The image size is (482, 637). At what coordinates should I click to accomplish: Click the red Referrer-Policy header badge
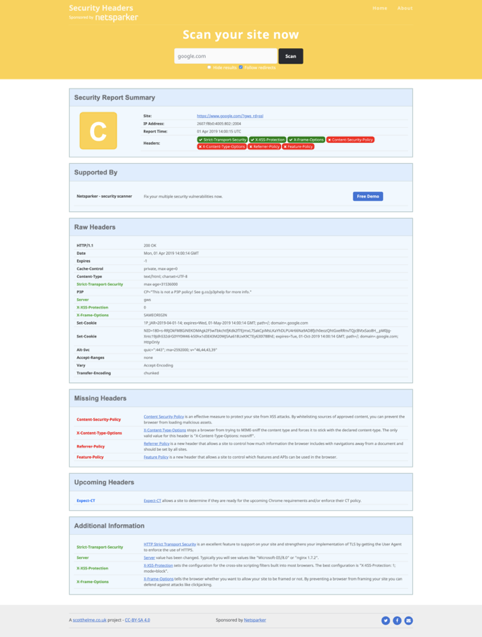click(x=264, y=147)
